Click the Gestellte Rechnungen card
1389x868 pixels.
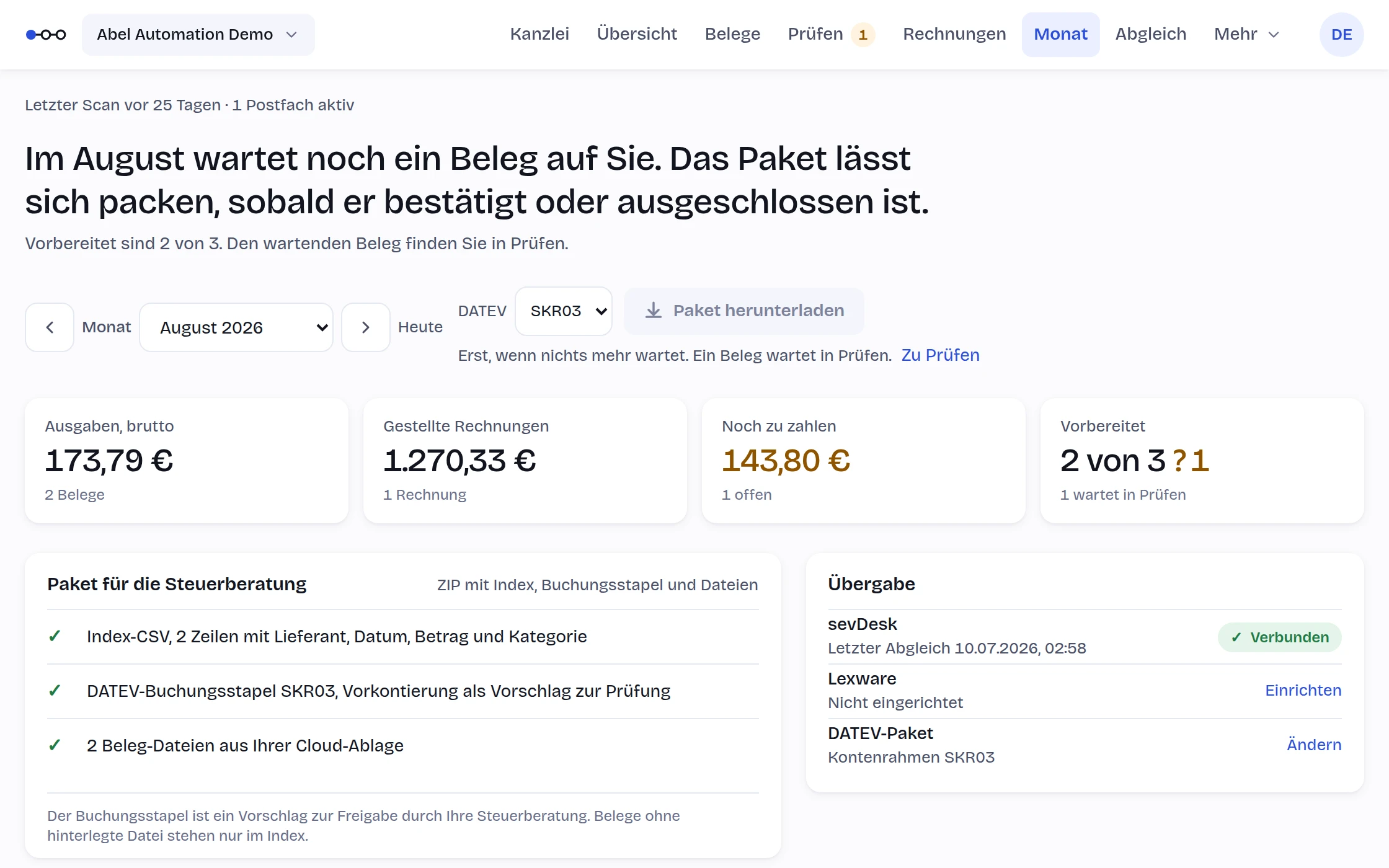click(x=525, y=461)
